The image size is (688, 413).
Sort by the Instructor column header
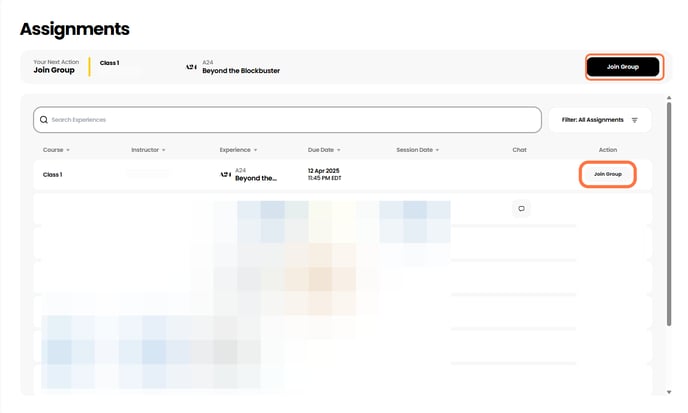point(147,150)
